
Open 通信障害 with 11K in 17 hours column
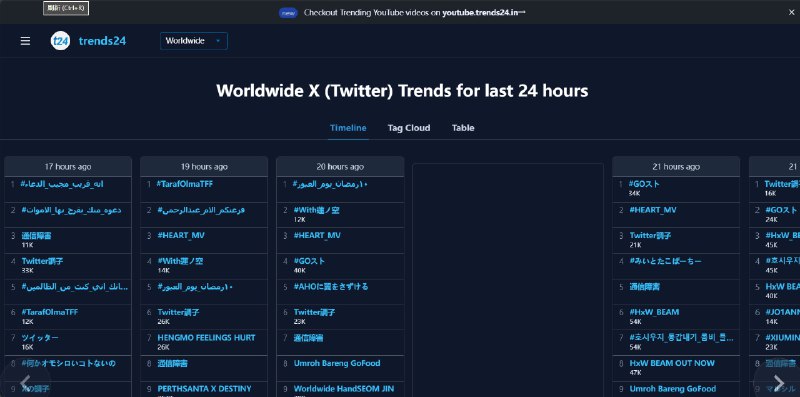coord(36,235)
